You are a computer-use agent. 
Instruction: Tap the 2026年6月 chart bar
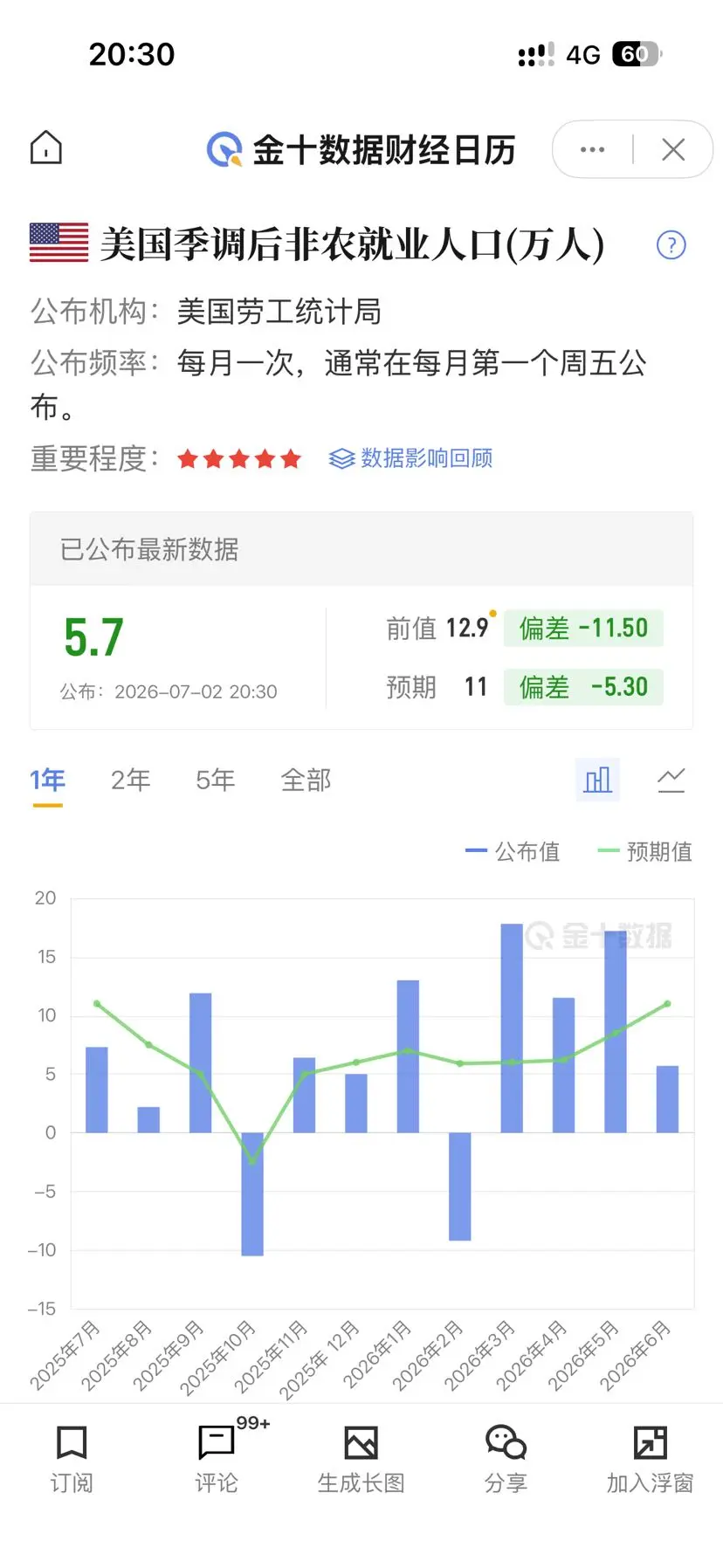point(667,1099)
